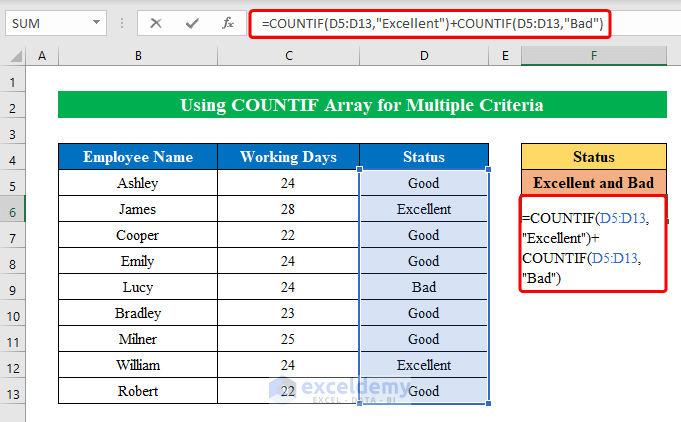Select column D header
Screen dimensions: 681x422
click(424, 56)
